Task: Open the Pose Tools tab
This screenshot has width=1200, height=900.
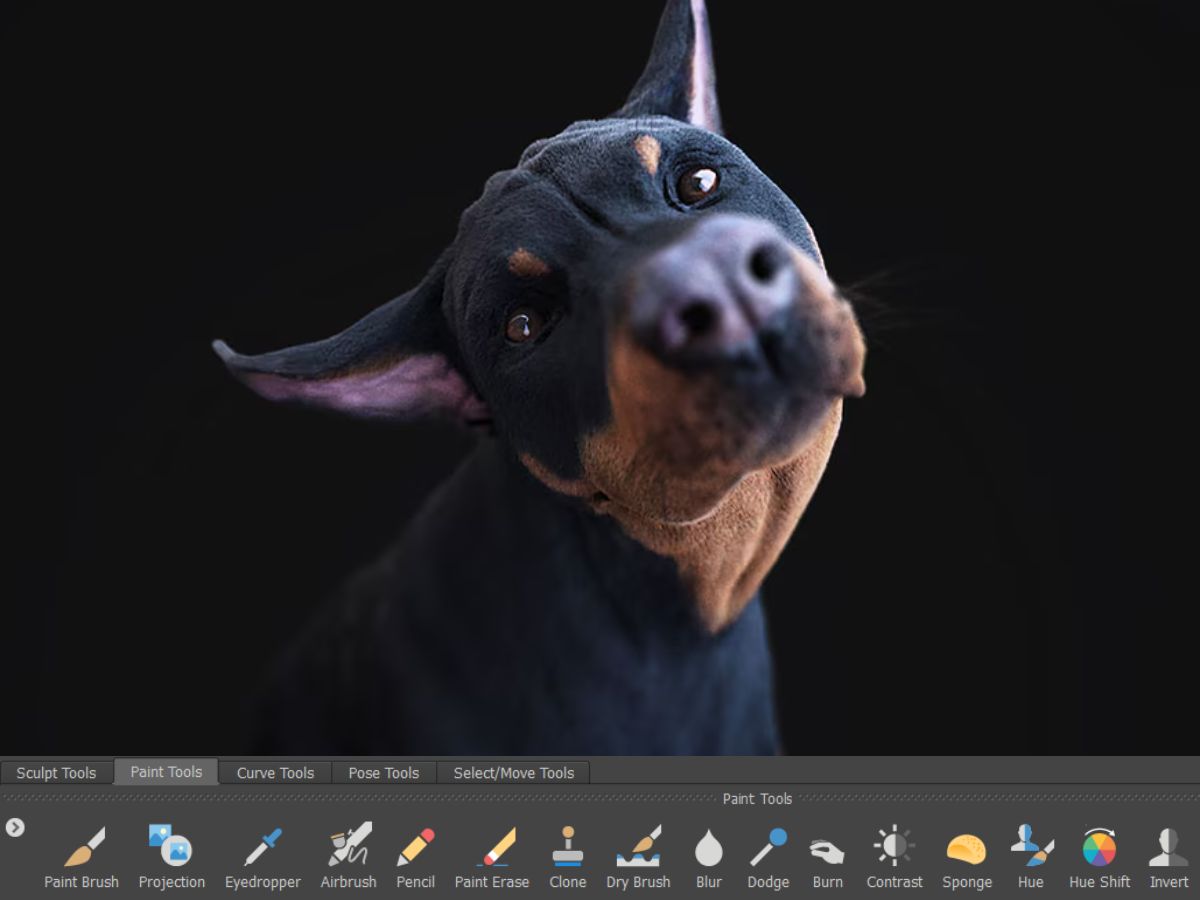Action: tap(383, 773)
